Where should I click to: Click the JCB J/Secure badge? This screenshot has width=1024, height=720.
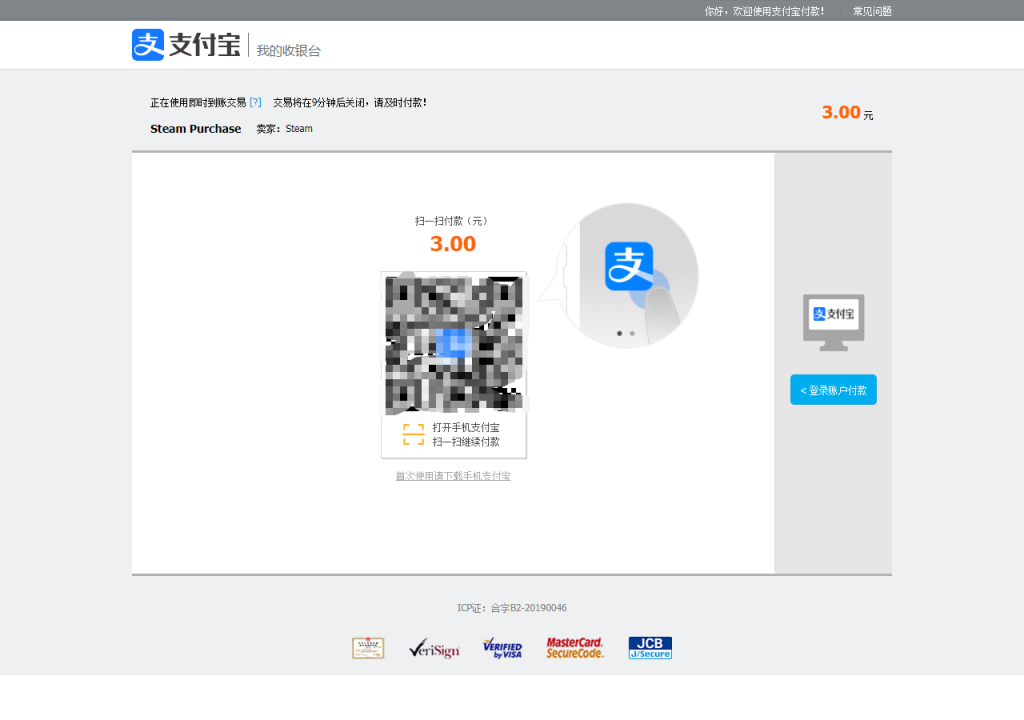pyautogui.click(x=650, y=648)
